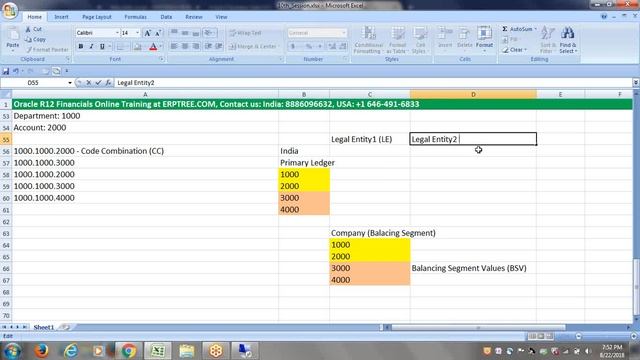Toggle Center text alignment
Screen dimensions: 640x360
(x=185, y=47)
